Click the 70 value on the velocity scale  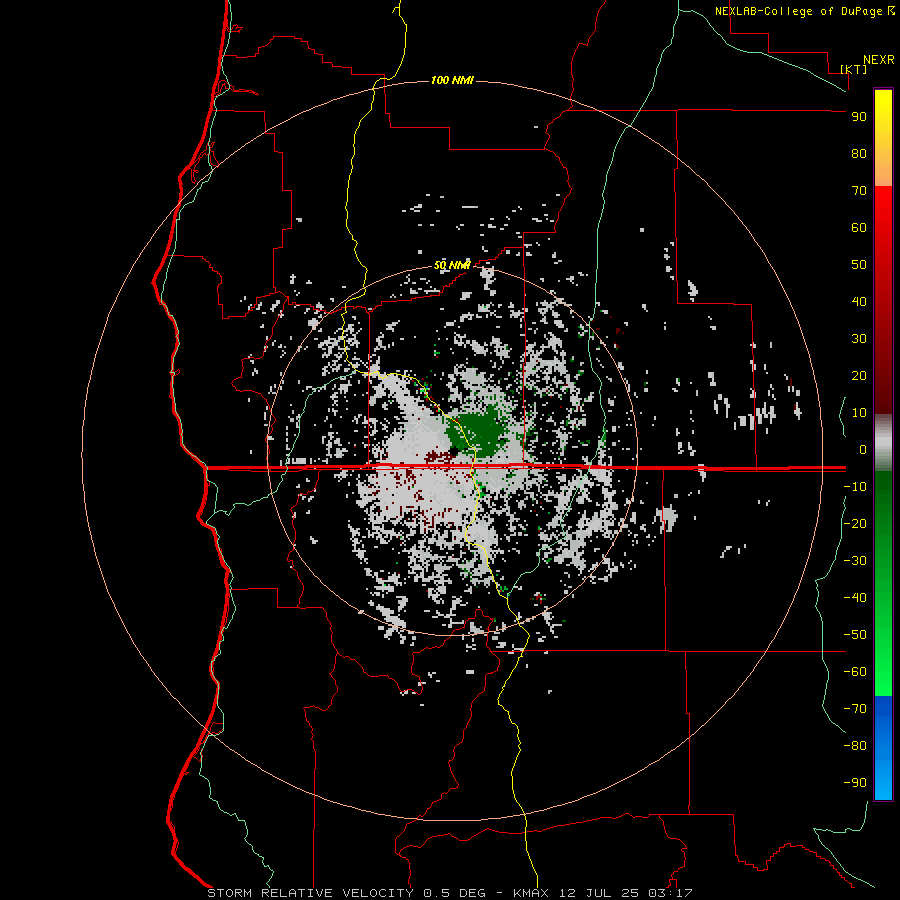tap(859, 191)
